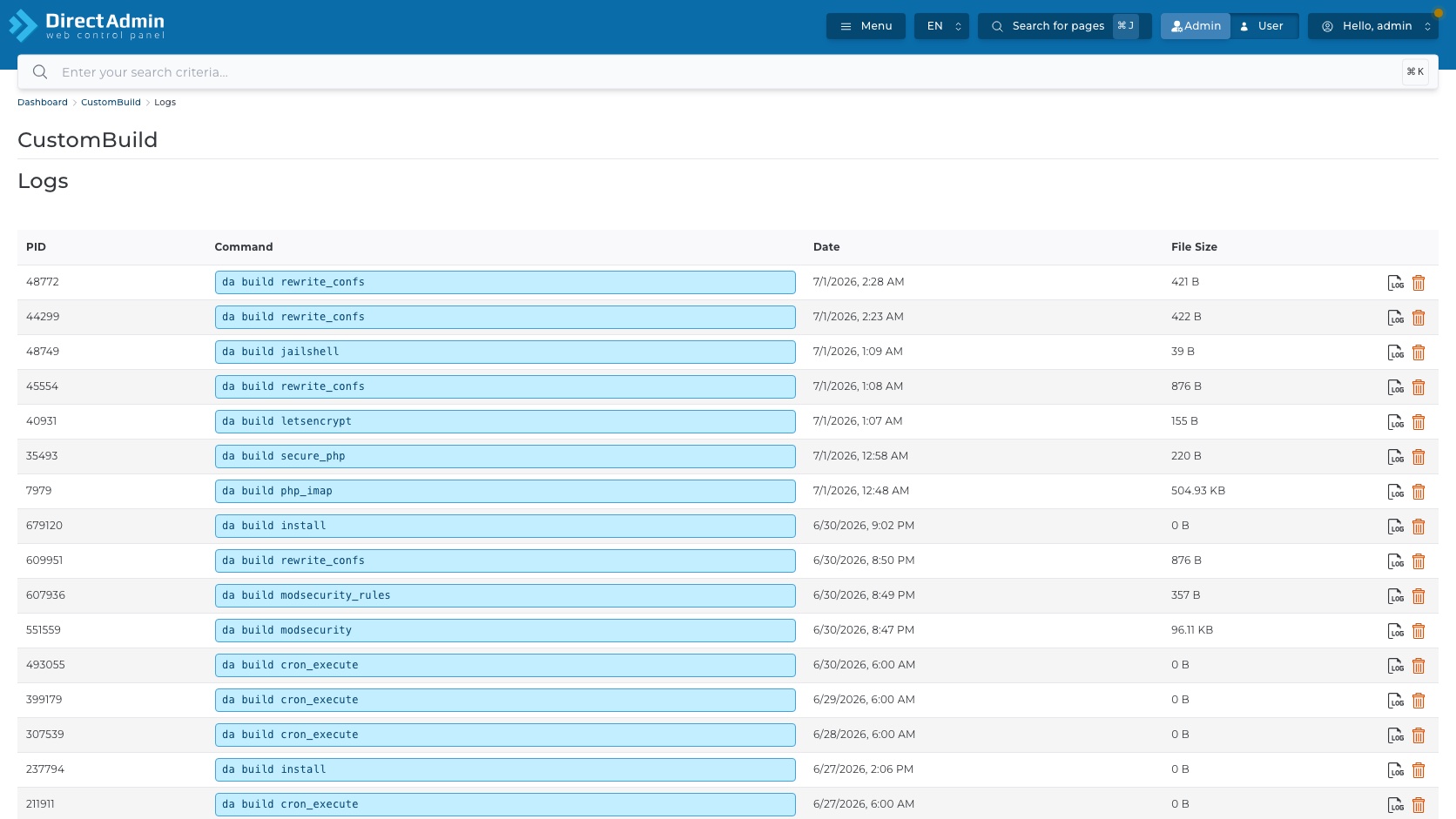
Task: Delete php_imap log PID 7979
Action: coord(1419,492)
